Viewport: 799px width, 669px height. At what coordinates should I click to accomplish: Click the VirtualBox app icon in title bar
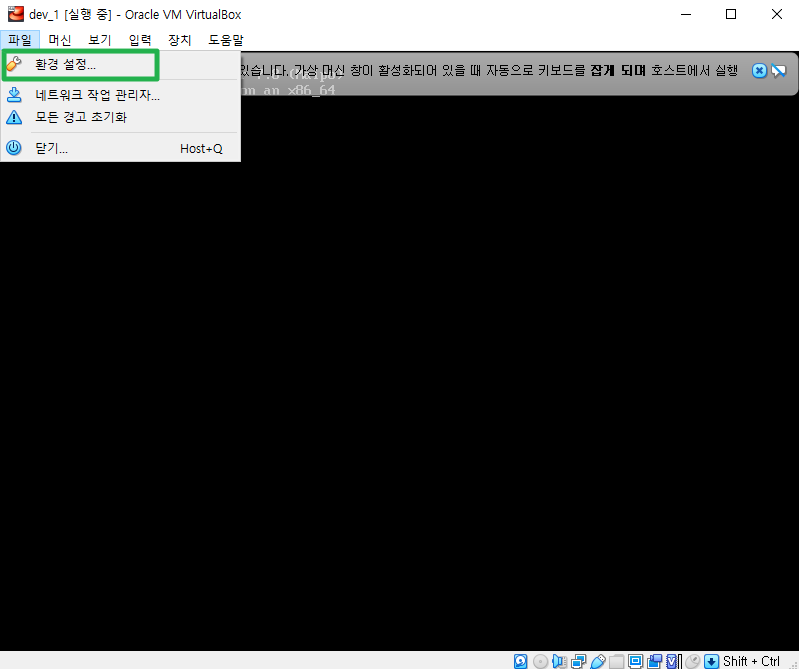[16, 14]
